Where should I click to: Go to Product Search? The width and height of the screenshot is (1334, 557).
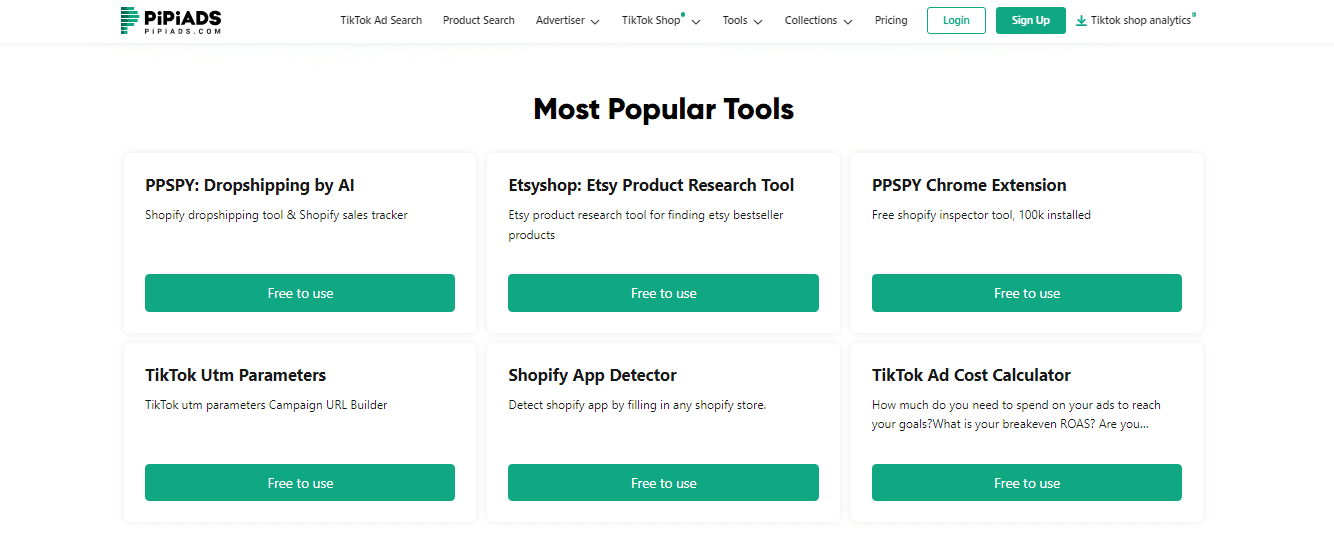[x=479, y=20]
